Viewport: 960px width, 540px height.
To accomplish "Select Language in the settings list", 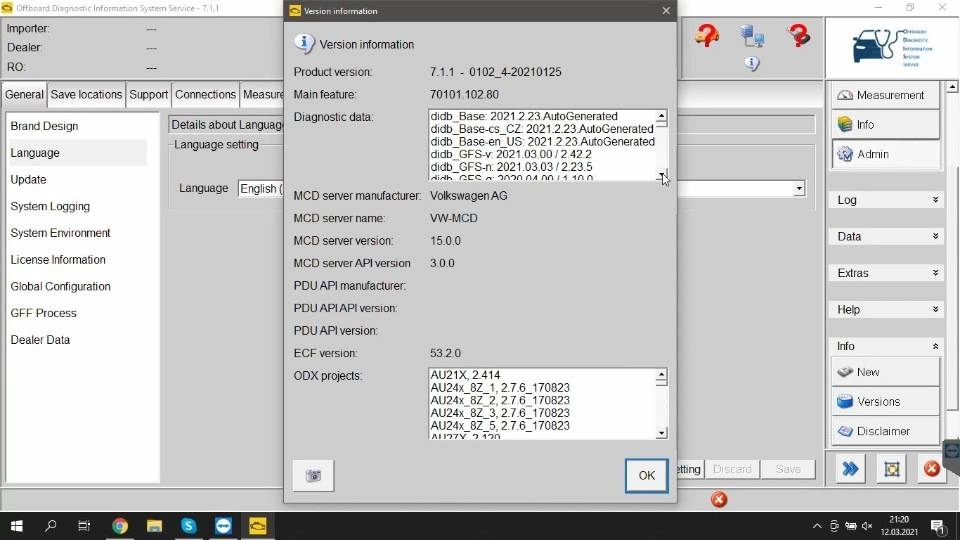I will point(77,153).
